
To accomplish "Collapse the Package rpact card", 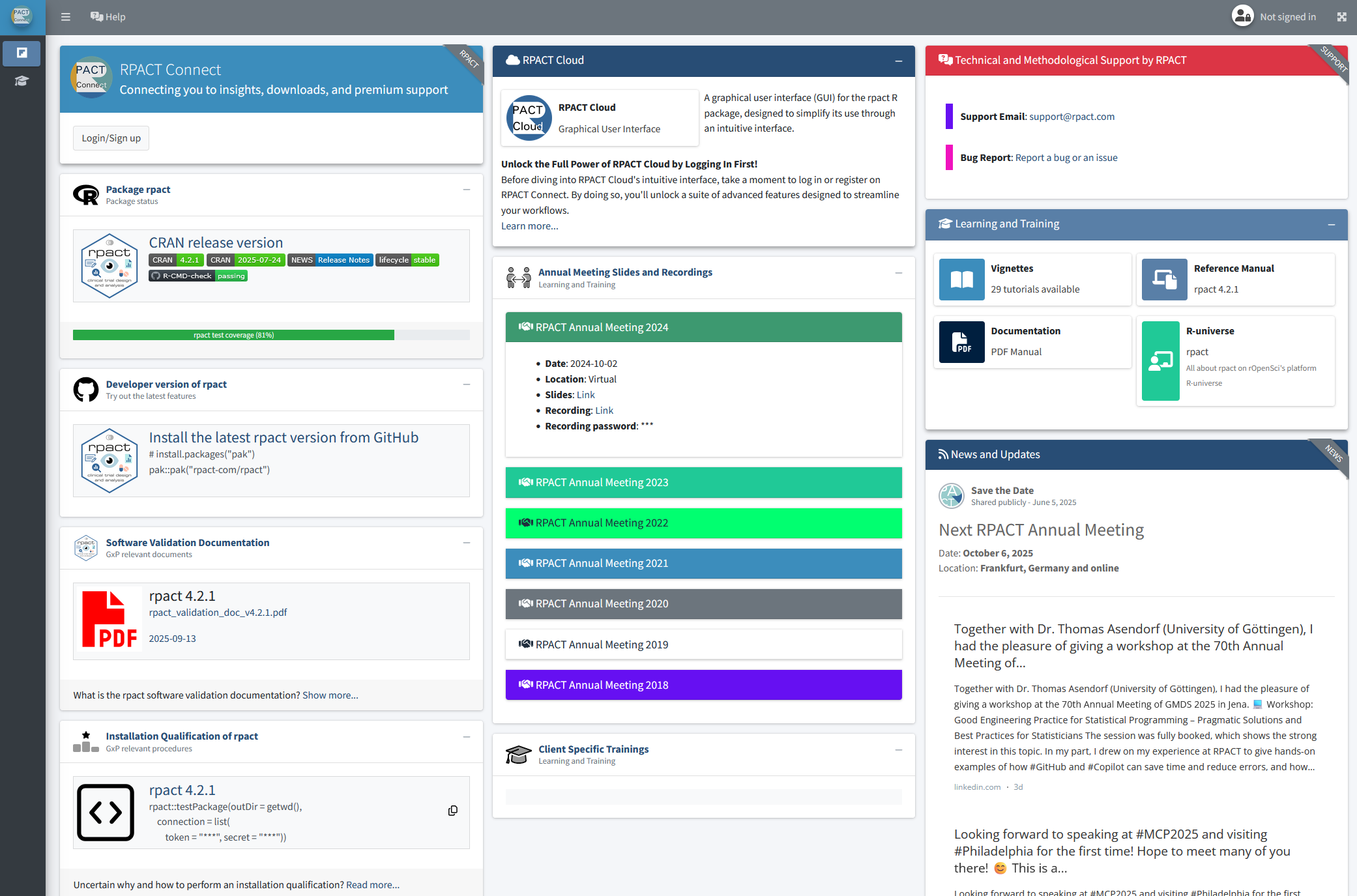I will 466,190.
